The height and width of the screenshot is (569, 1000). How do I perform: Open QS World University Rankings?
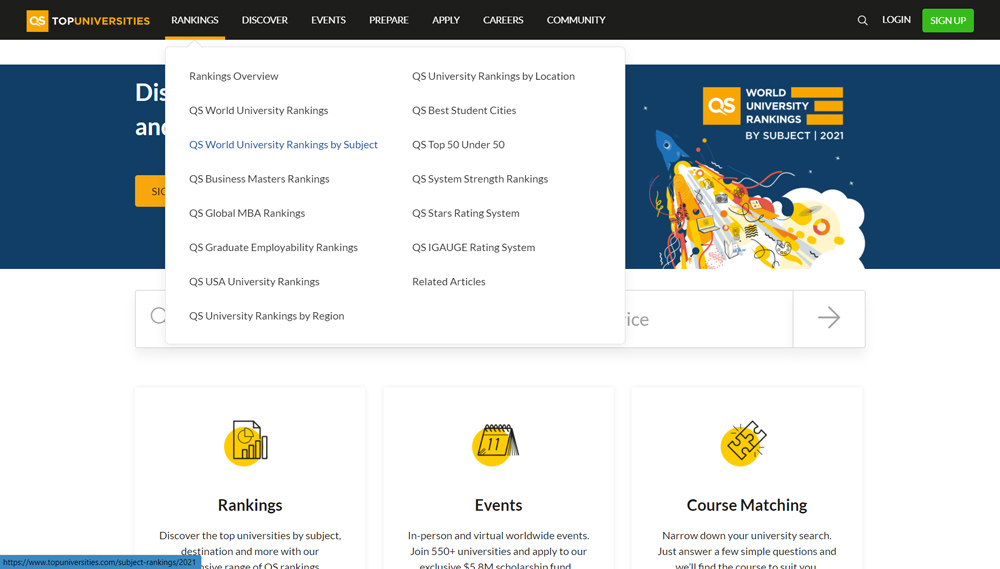258,110
